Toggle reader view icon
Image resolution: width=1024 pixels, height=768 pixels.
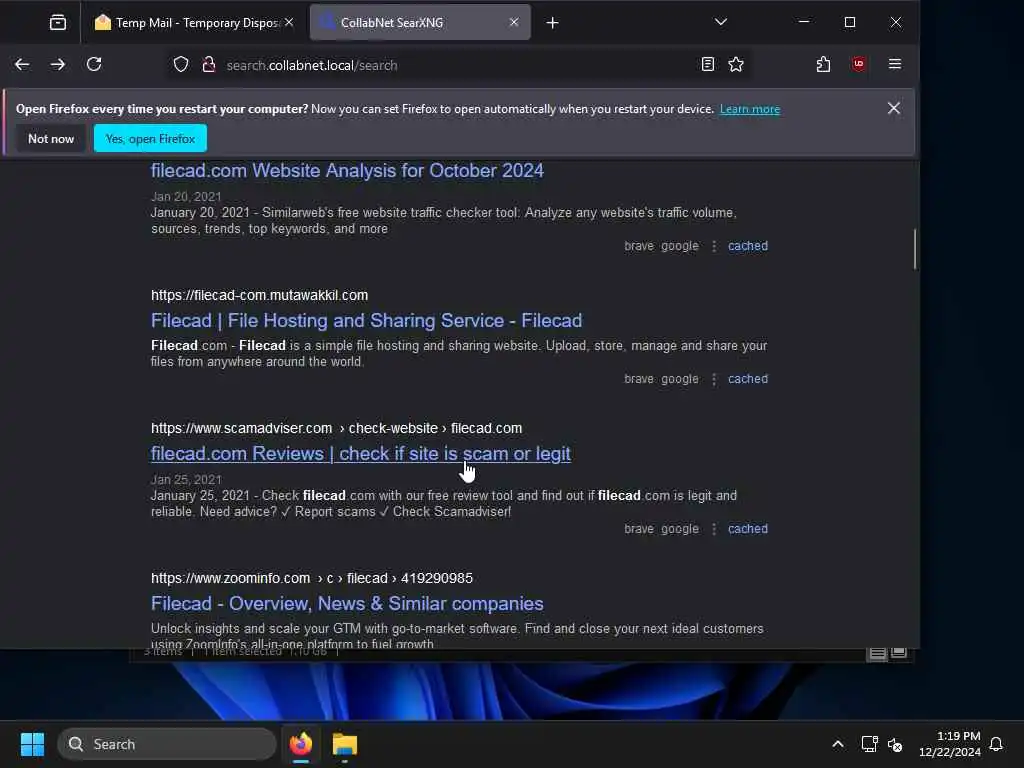click(707, 64)
